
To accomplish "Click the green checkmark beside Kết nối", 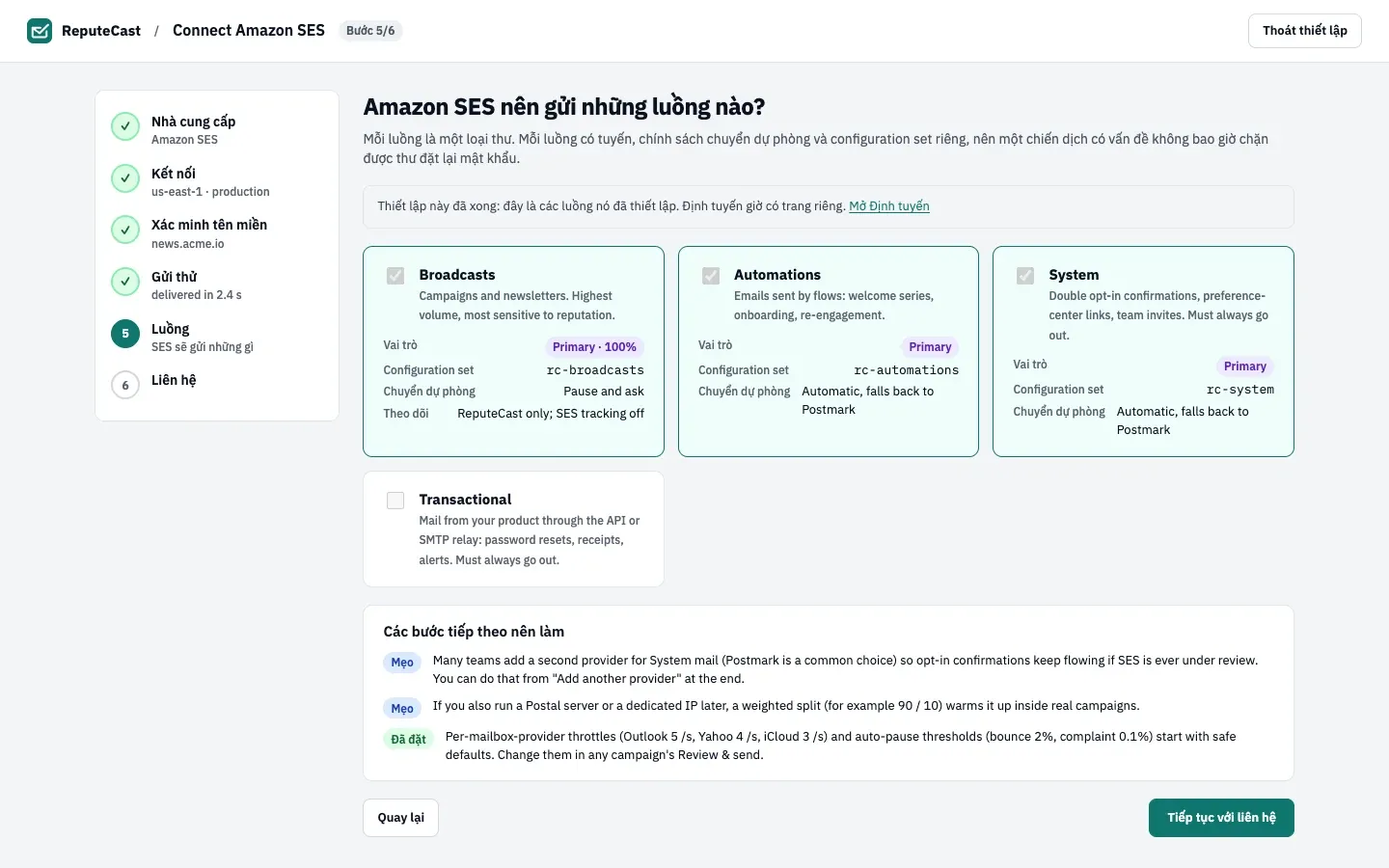I will tap(125, 178).
